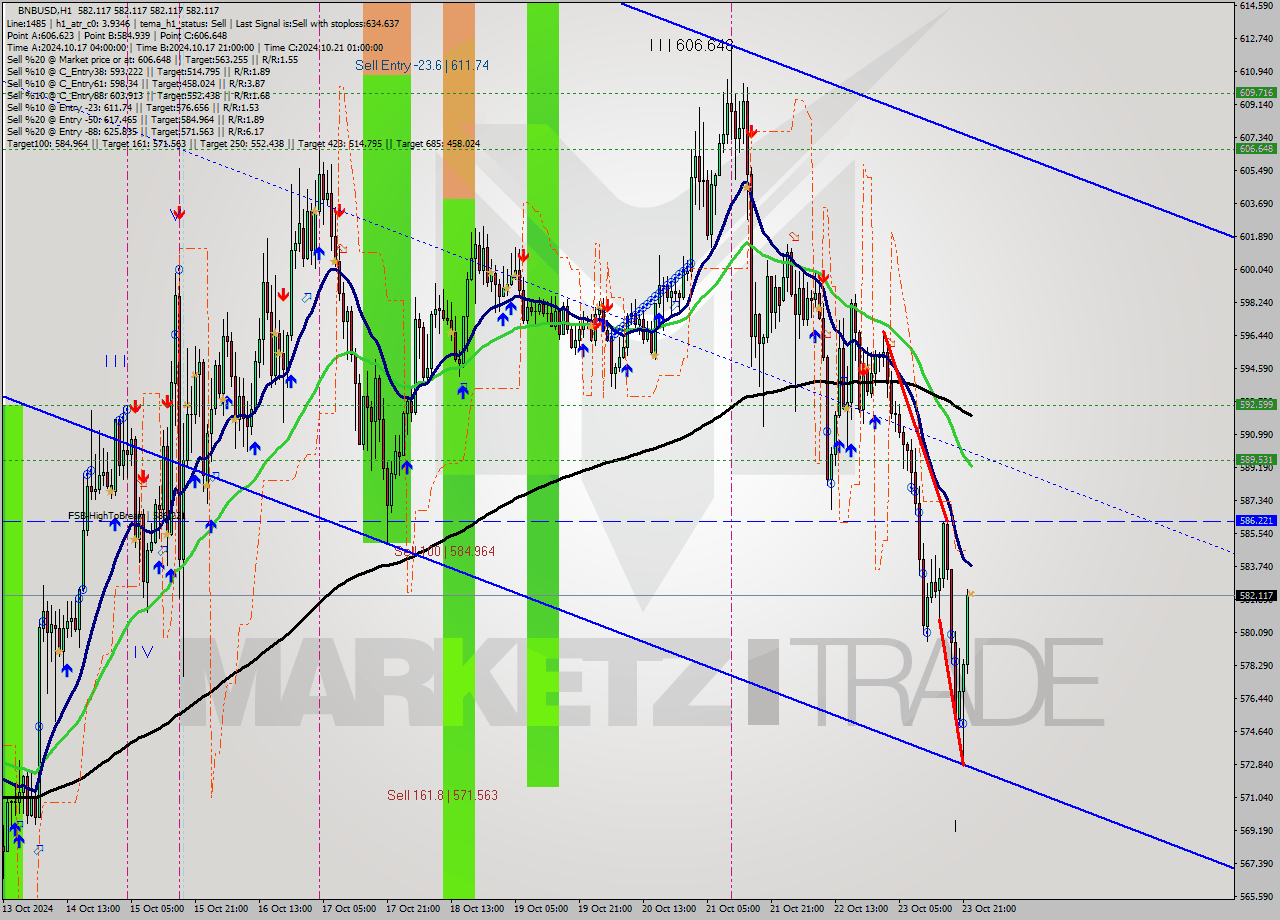
Task: Click the '23 Oct 05:00' time label
Action: [x=926, y=909]
